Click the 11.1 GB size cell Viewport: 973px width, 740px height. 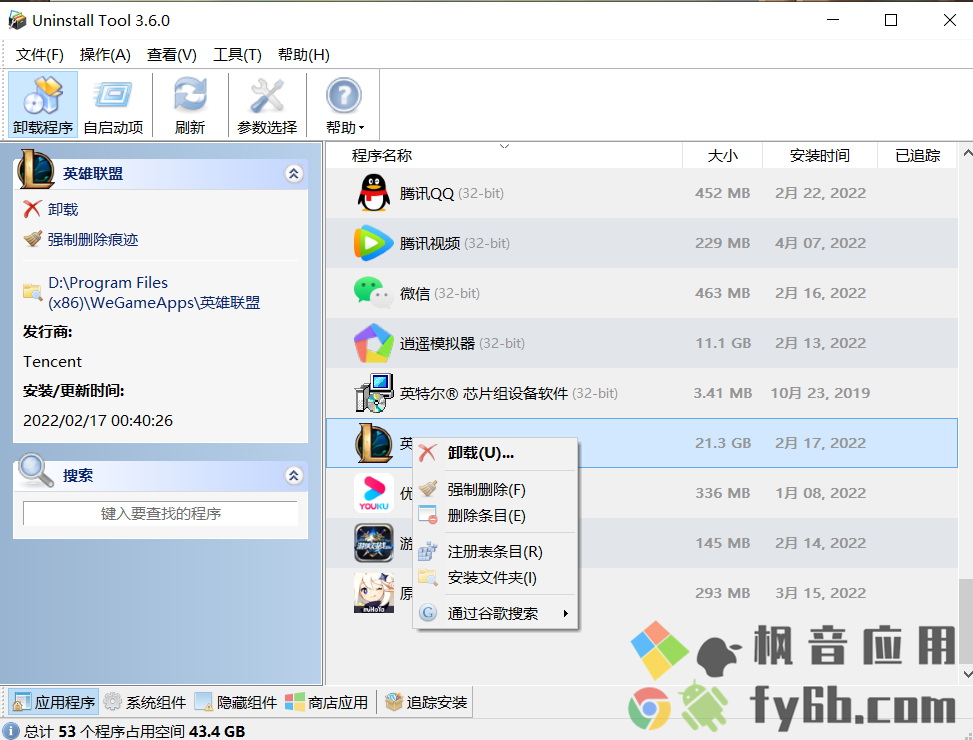[723, 343]
